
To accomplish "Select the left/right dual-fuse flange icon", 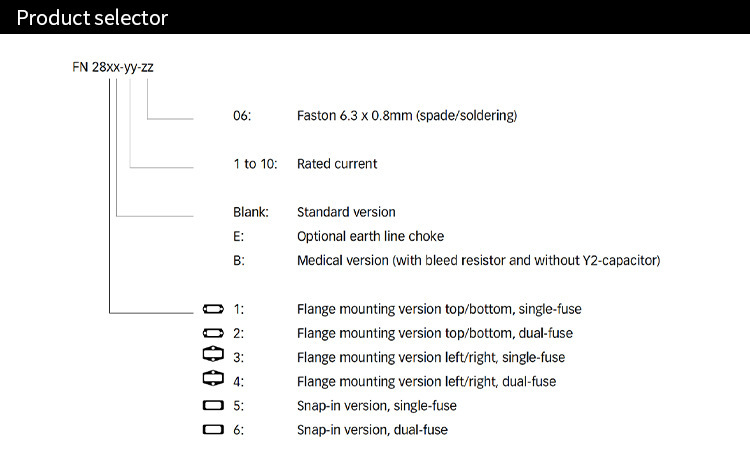I will pyautogui.click(x=213, y=378).
